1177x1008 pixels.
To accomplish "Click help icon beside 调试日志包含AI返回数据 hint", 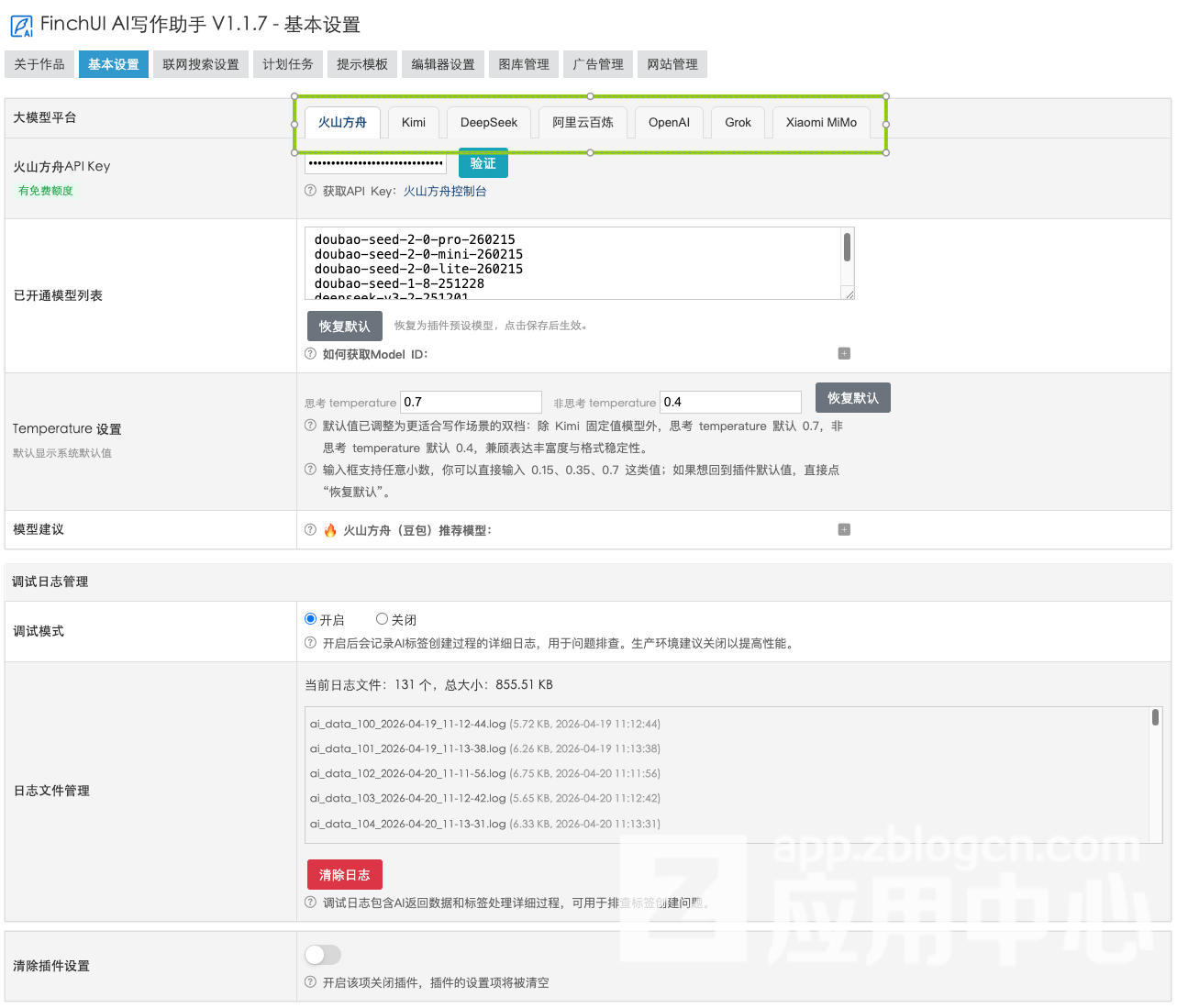I will [x=310, y=903].
